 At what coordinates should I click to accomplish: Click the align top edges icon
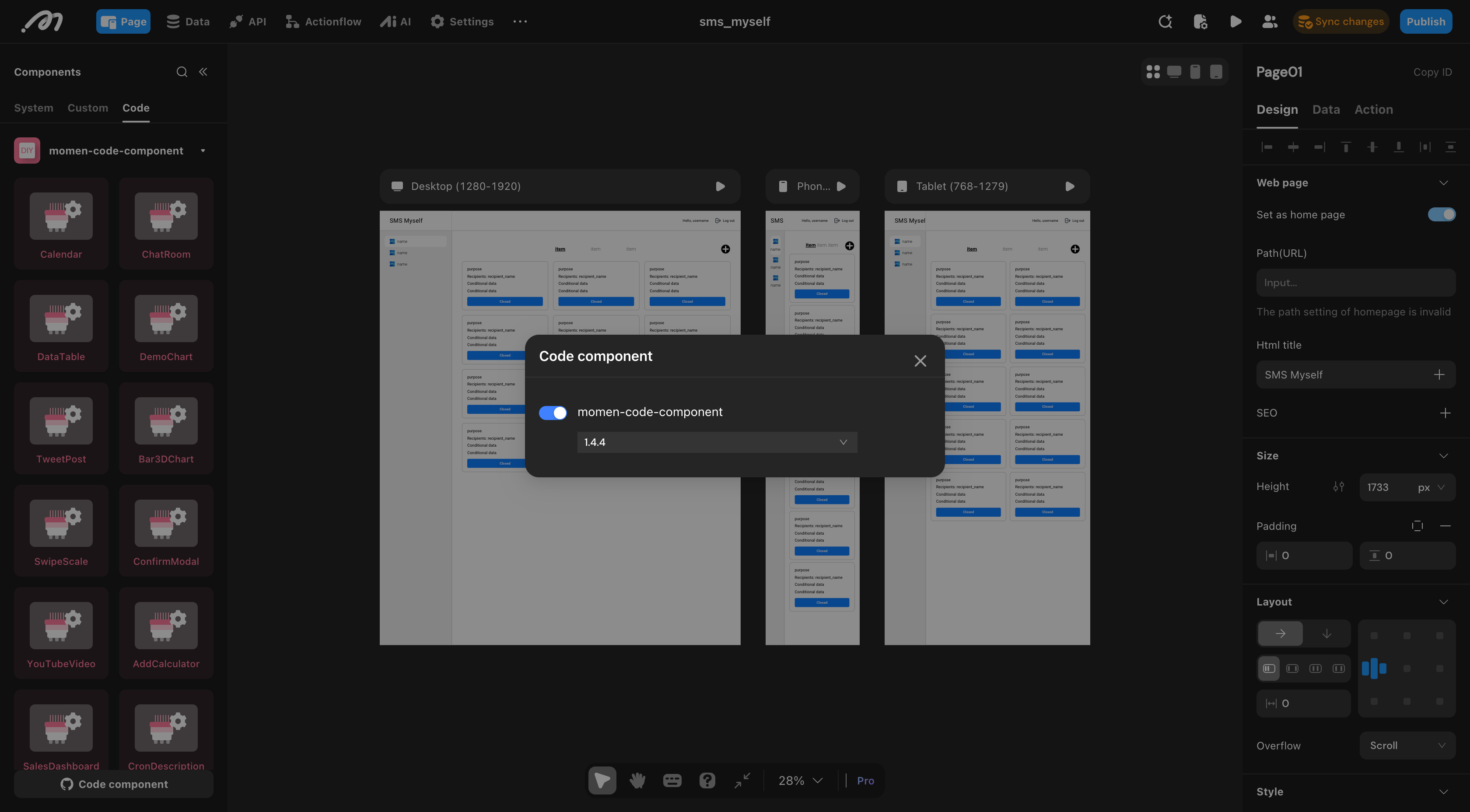(x=1346, y=147)
